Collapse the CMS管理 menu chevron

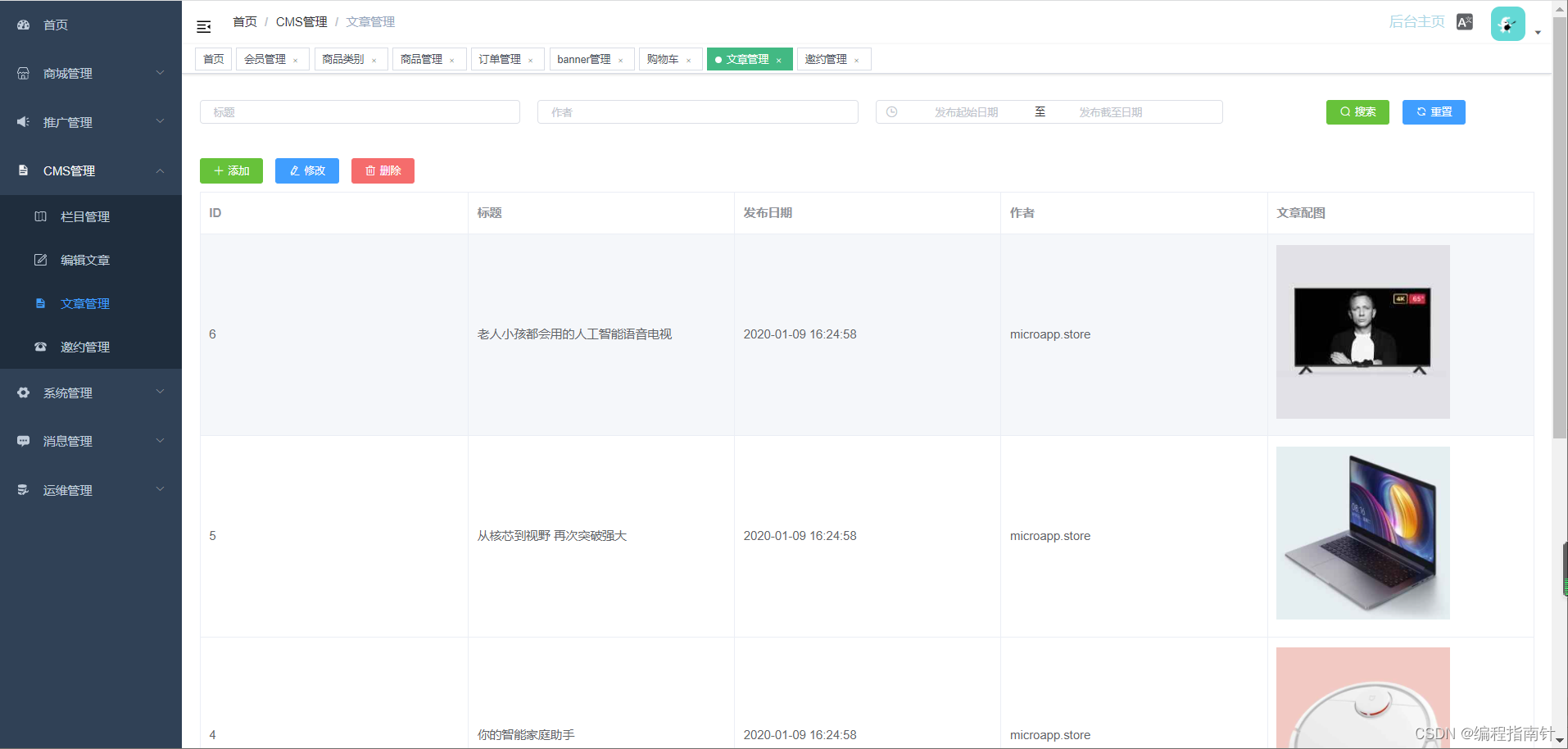[161, 170]
